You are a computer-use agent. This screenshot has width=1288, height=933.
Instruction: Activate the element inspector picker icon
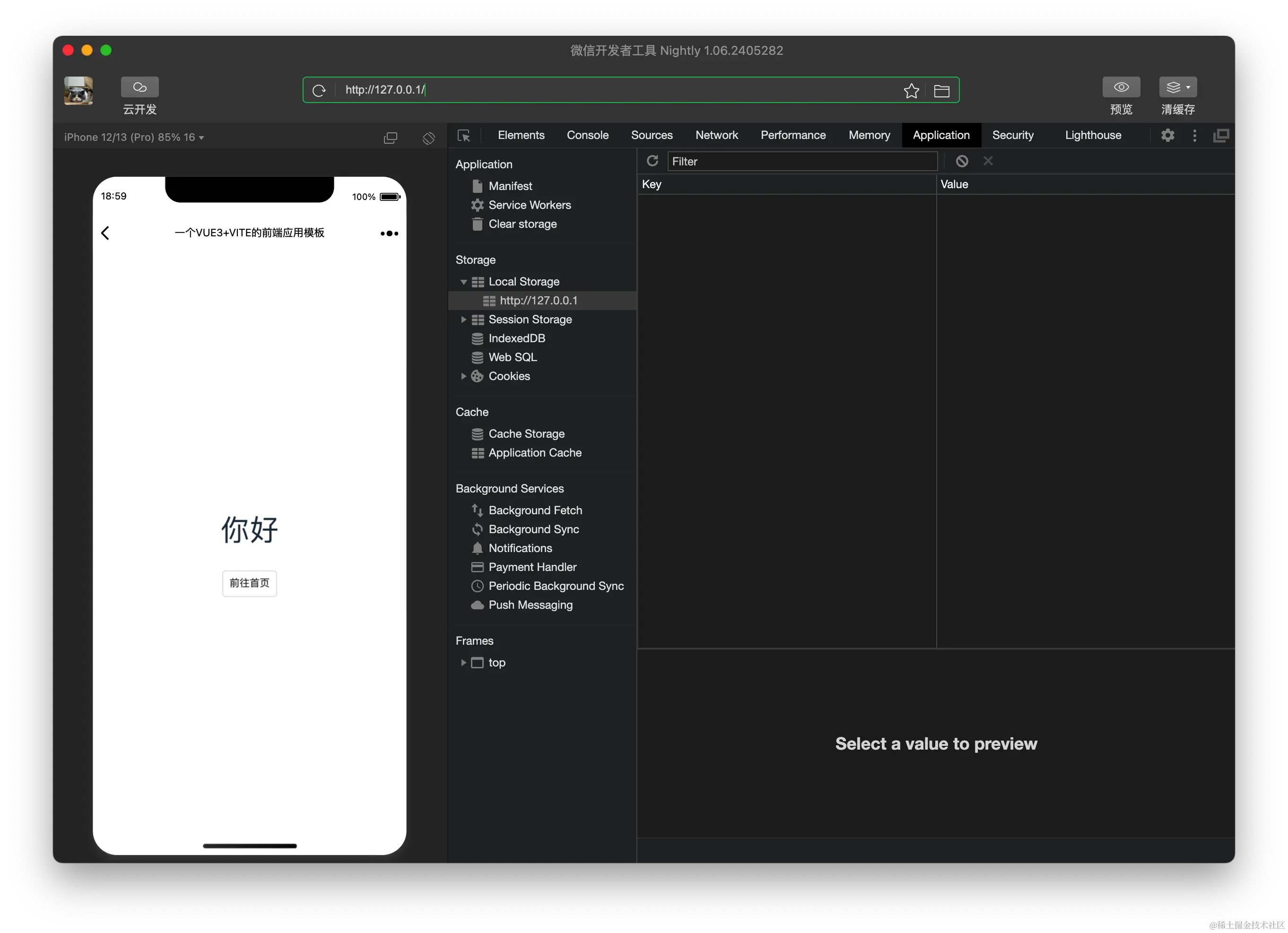pyautogui.click(x=464, y=136)
